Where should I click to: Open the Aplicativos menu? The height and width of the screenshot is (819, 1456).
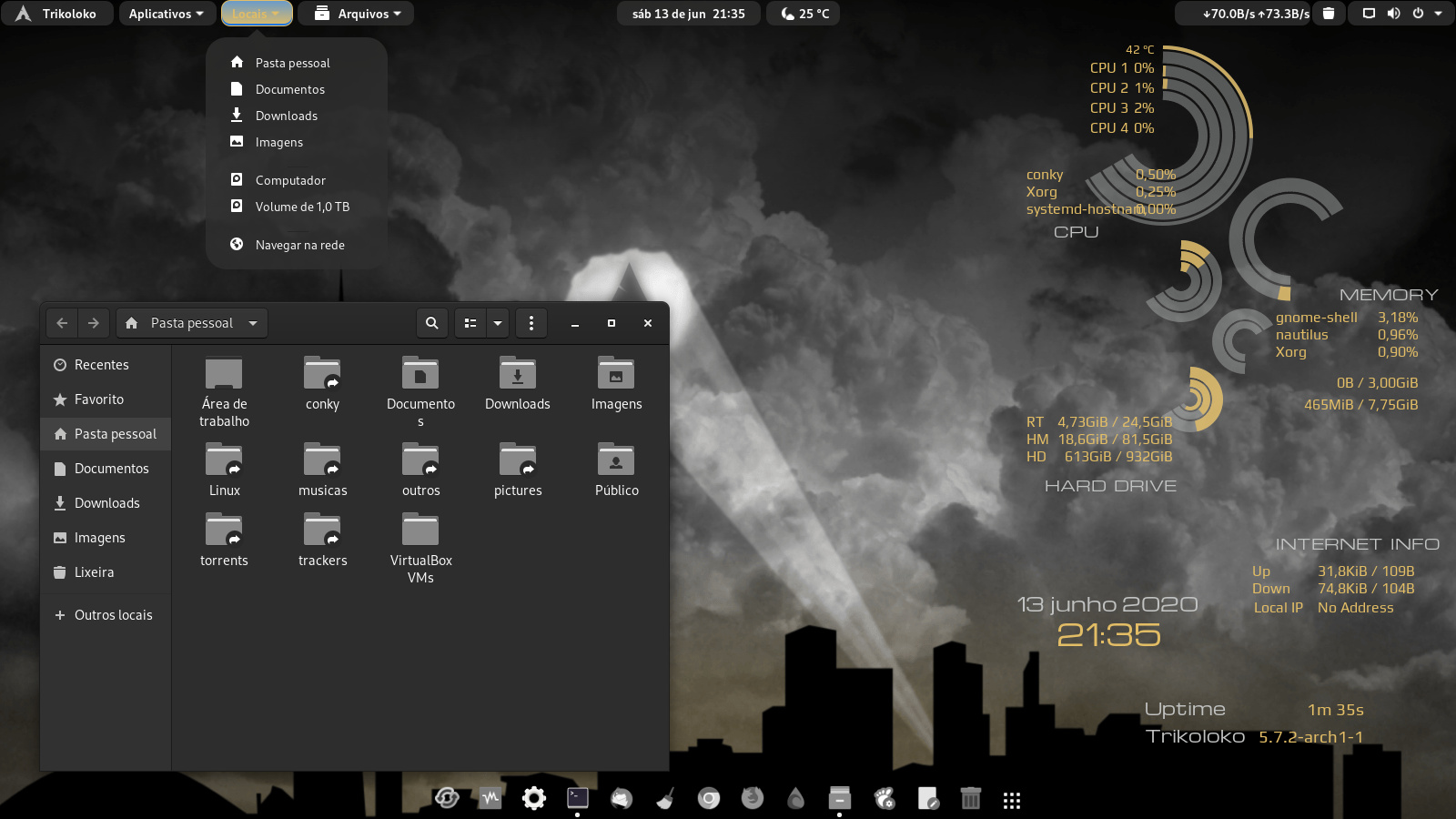click(167, 14)
